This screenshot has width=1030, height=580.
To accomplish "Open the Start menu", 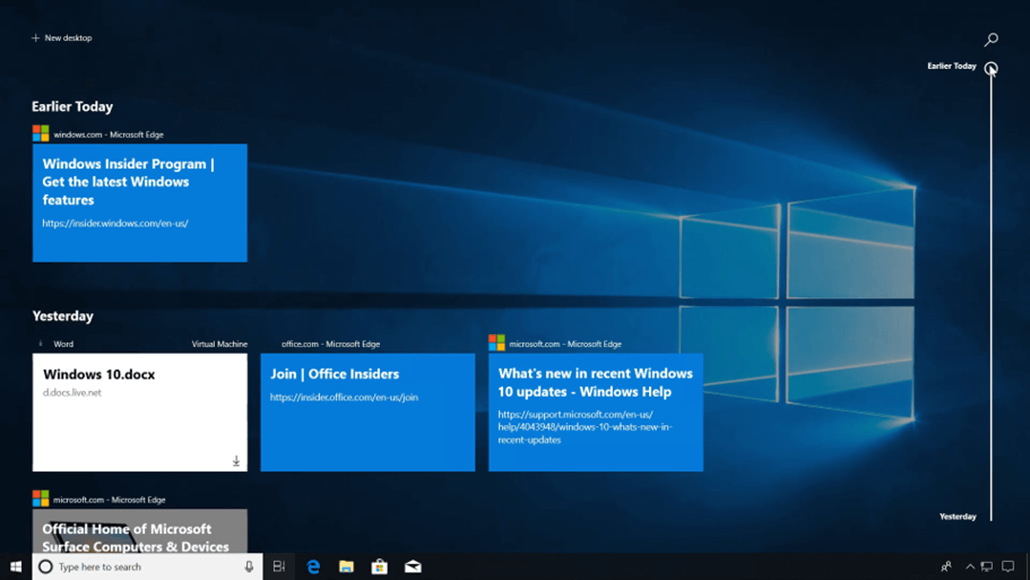I will pyautogui.click(x=15, y=567).
